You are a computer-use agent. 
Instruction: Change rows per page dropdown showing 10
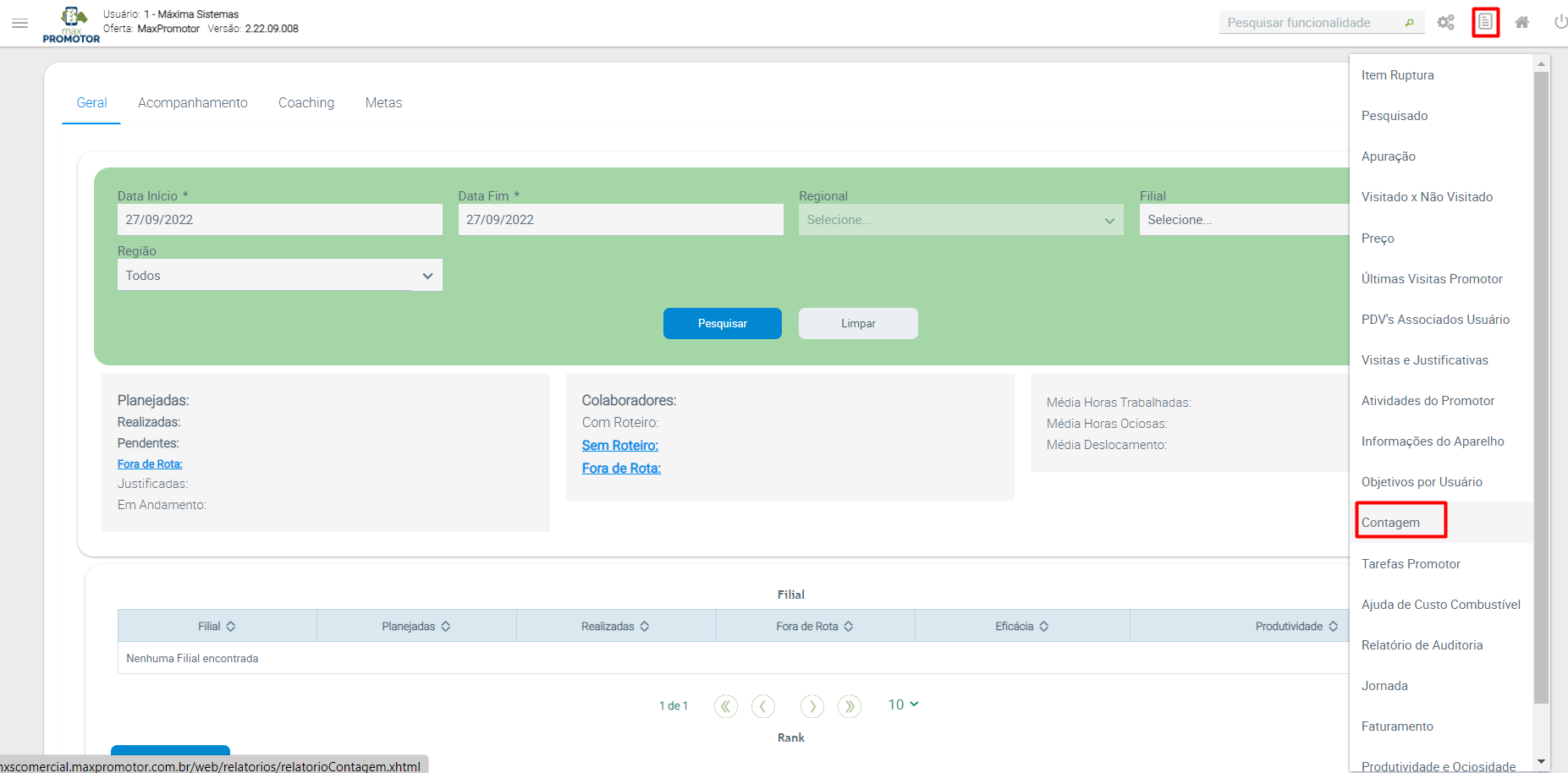coord(903,704)
